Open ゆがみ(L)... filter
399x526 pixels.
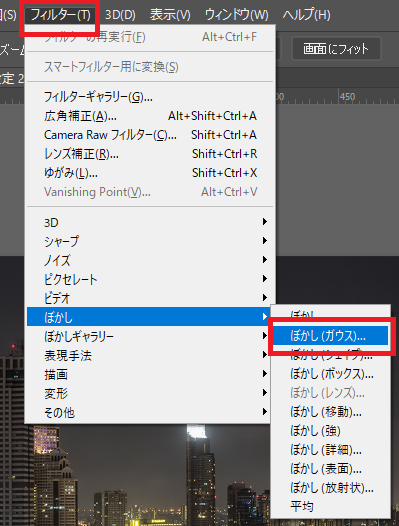pyautogui.click(x=150, y=173)
